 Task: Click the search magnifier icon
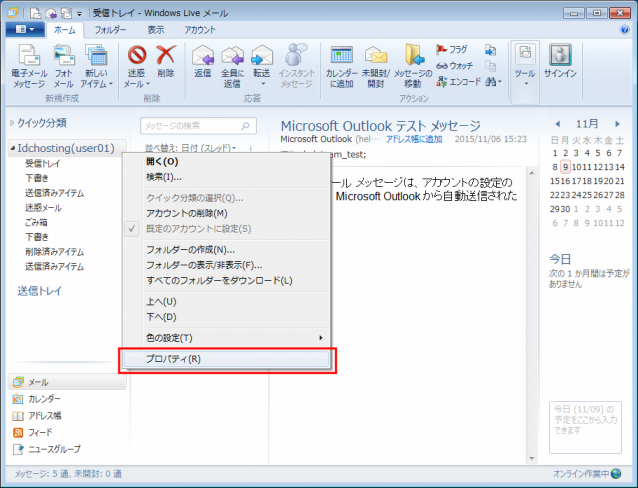pos(245,126)
